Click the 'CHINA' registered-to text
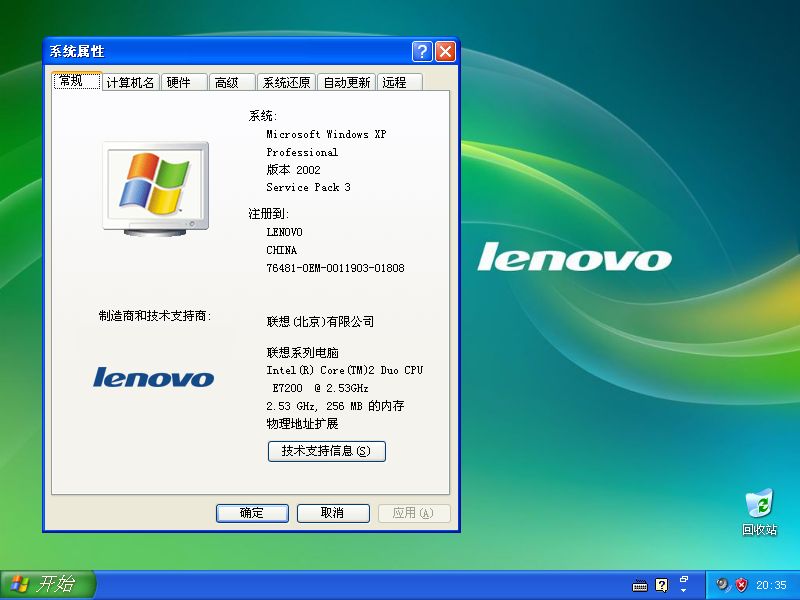The width and height of the screenshot is (800, 600). tap(281, 250)
